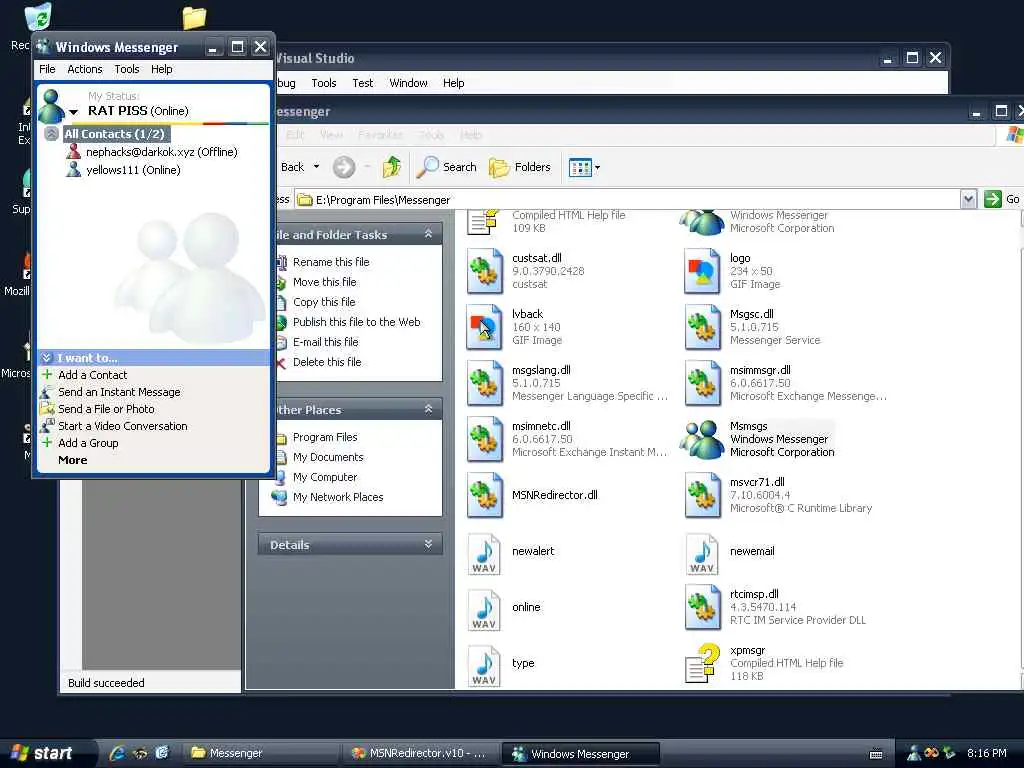The width and height of the screenshot is (1024, 768).
Task: Select the Msgsc.dll file icon
Action: (703, 327)
